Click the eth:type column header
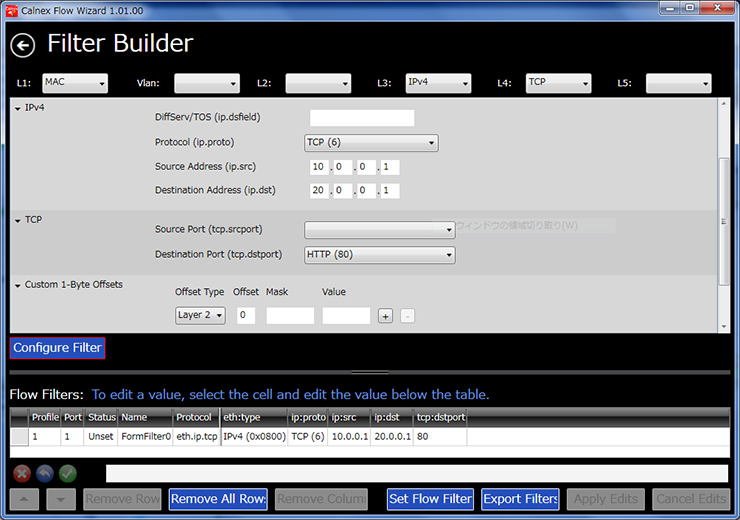 click(254, 418)
